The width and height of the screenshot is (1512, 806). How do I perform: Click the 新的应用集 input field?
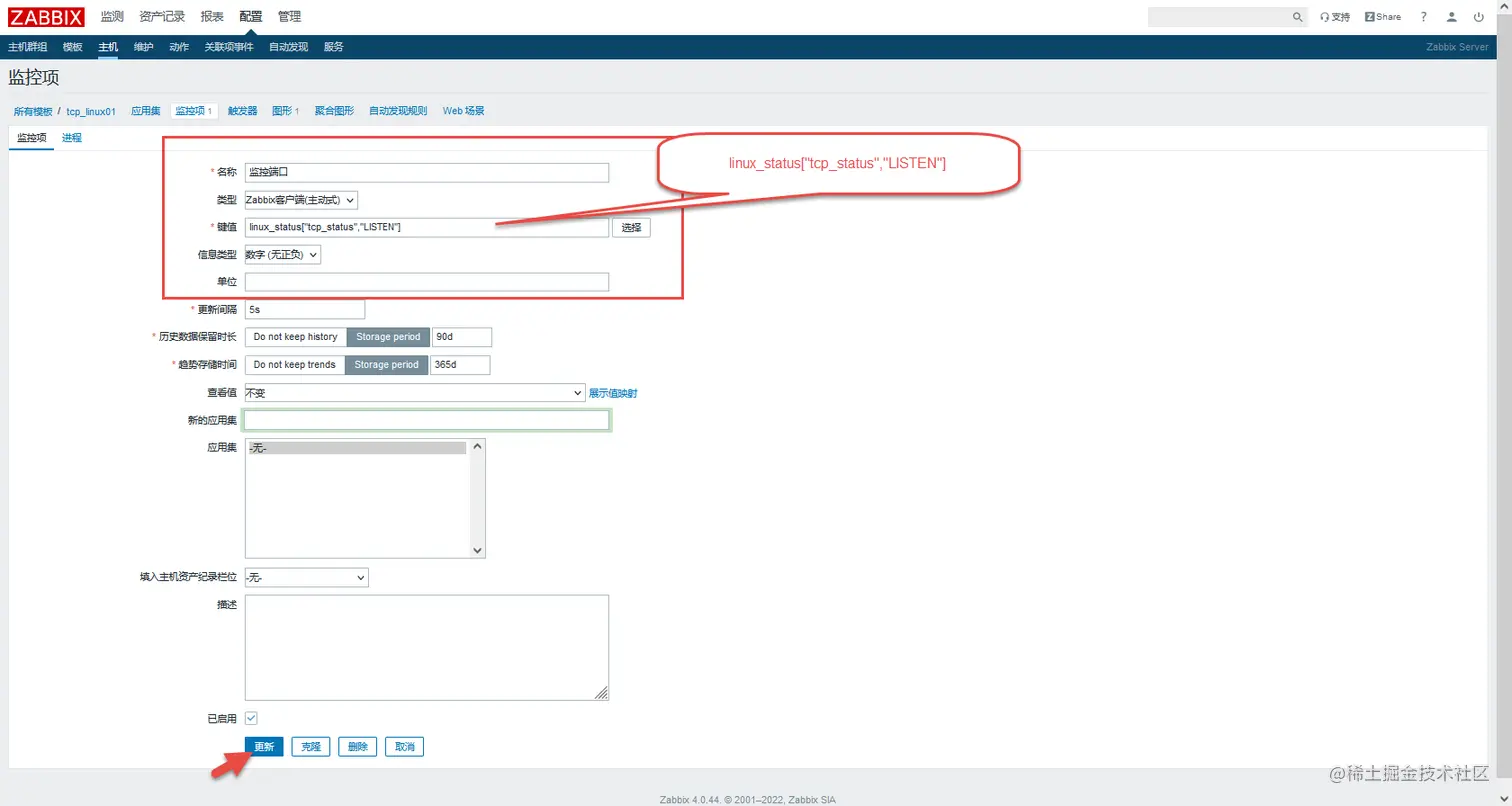coord(427,421)
